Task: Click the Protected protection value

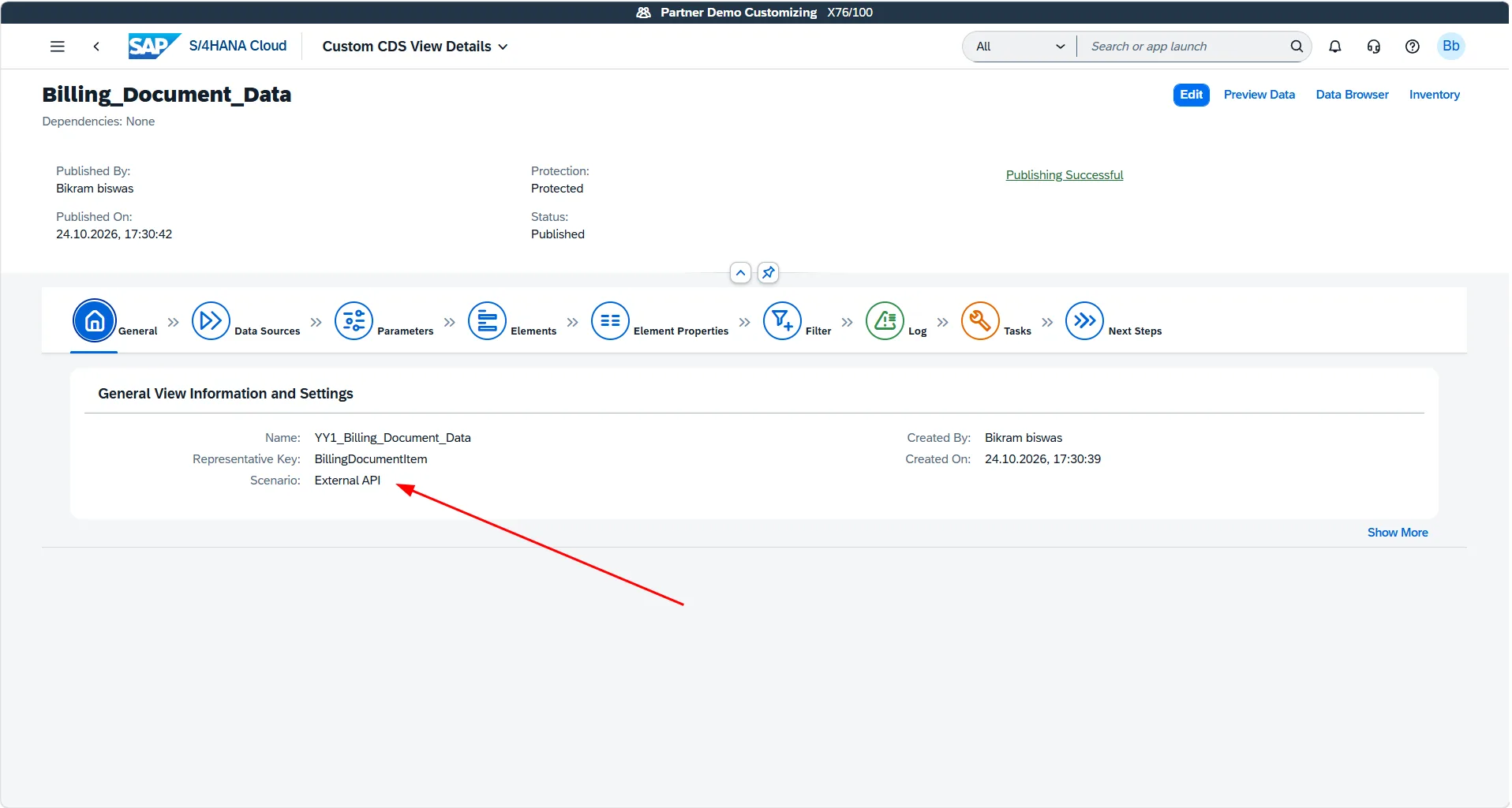Action: 557,189
